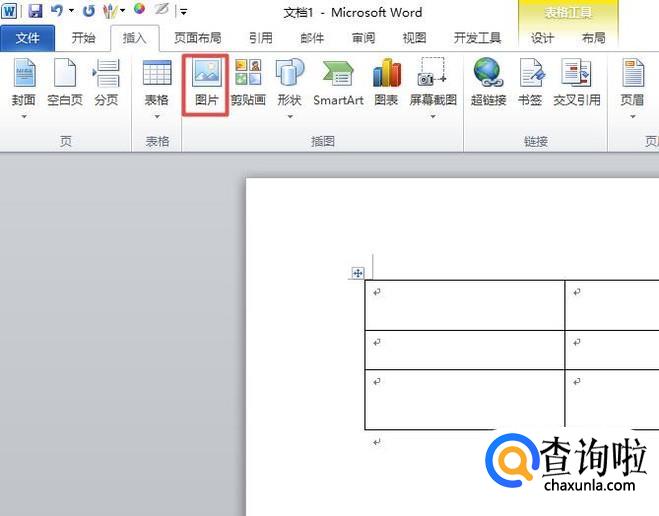Screen dimensions: 659x516
Task: Click inside the second row left table cell
Action: tap(464, 350)
